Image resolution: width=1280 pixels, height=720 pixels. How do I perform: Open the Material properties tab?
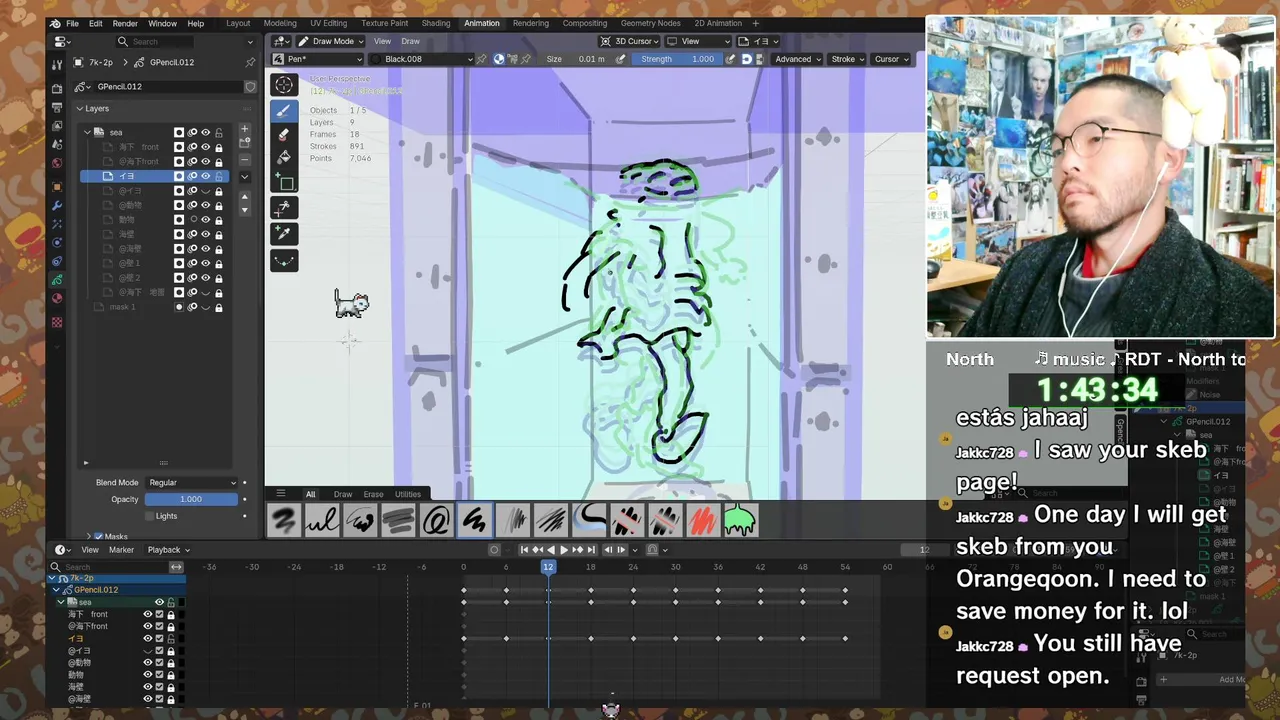pyautogui.click(x=57, y=298)
